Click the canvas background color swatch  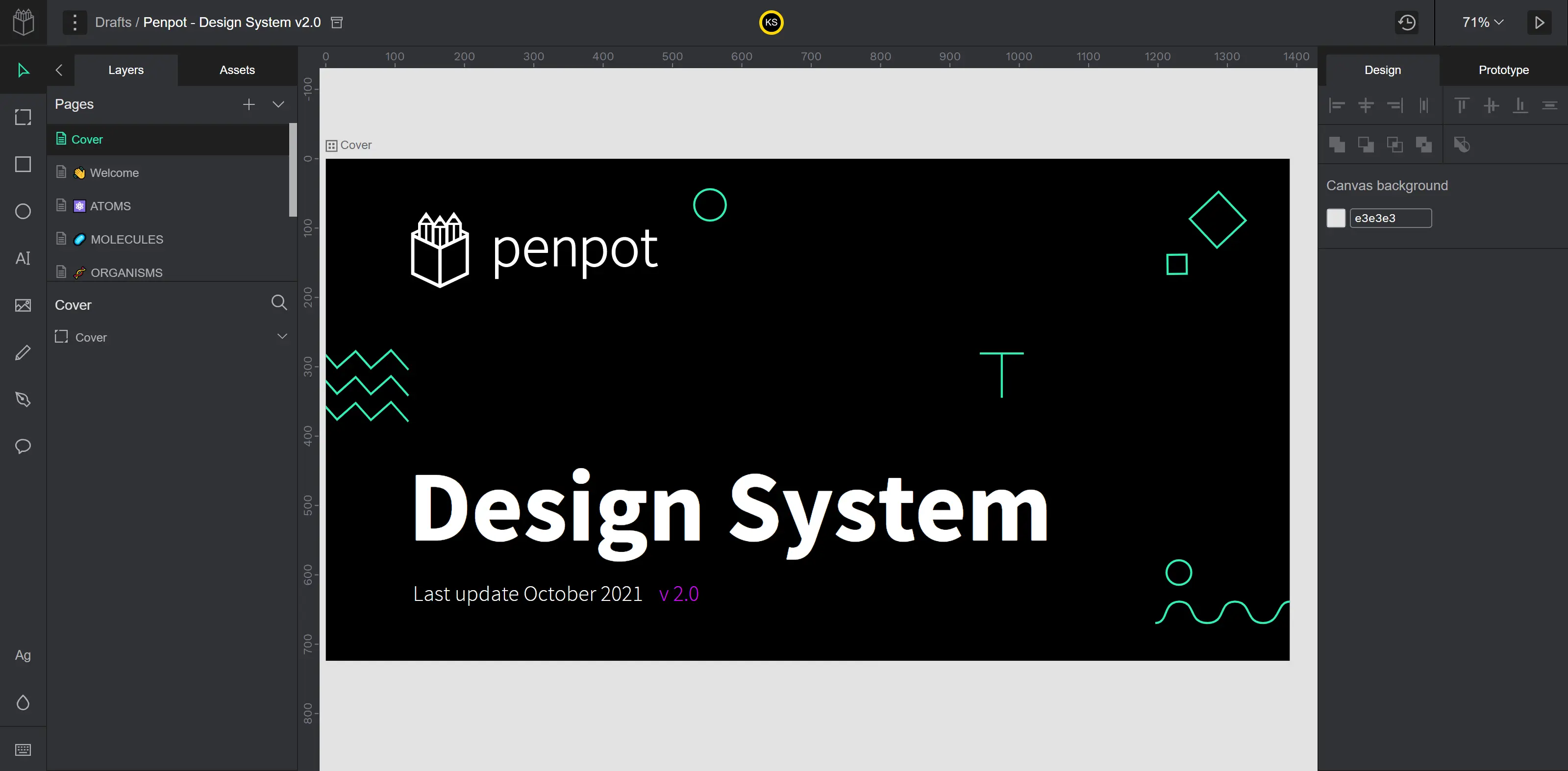pos(1336,218)
